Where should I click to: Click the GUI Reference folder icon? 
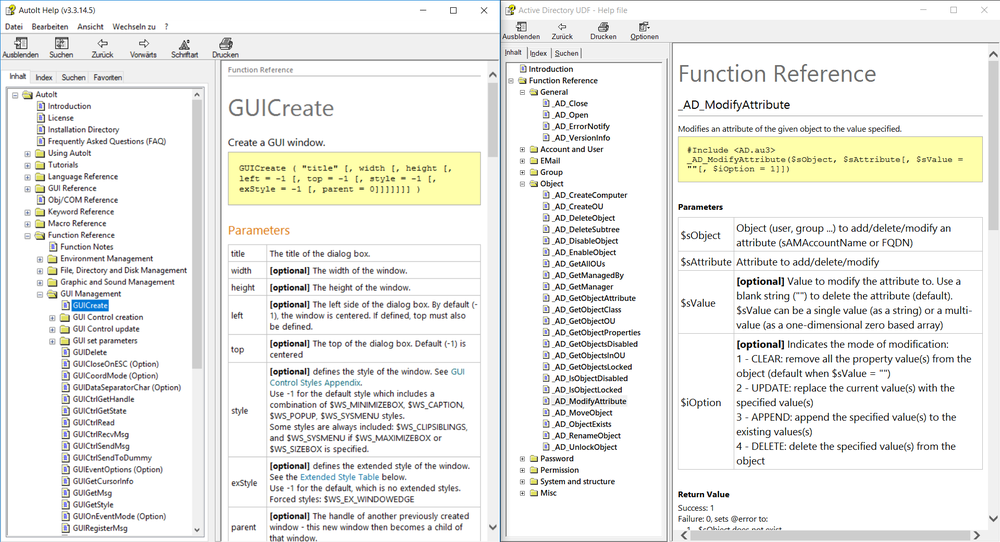pyautogui.click(x=41, y=189)
